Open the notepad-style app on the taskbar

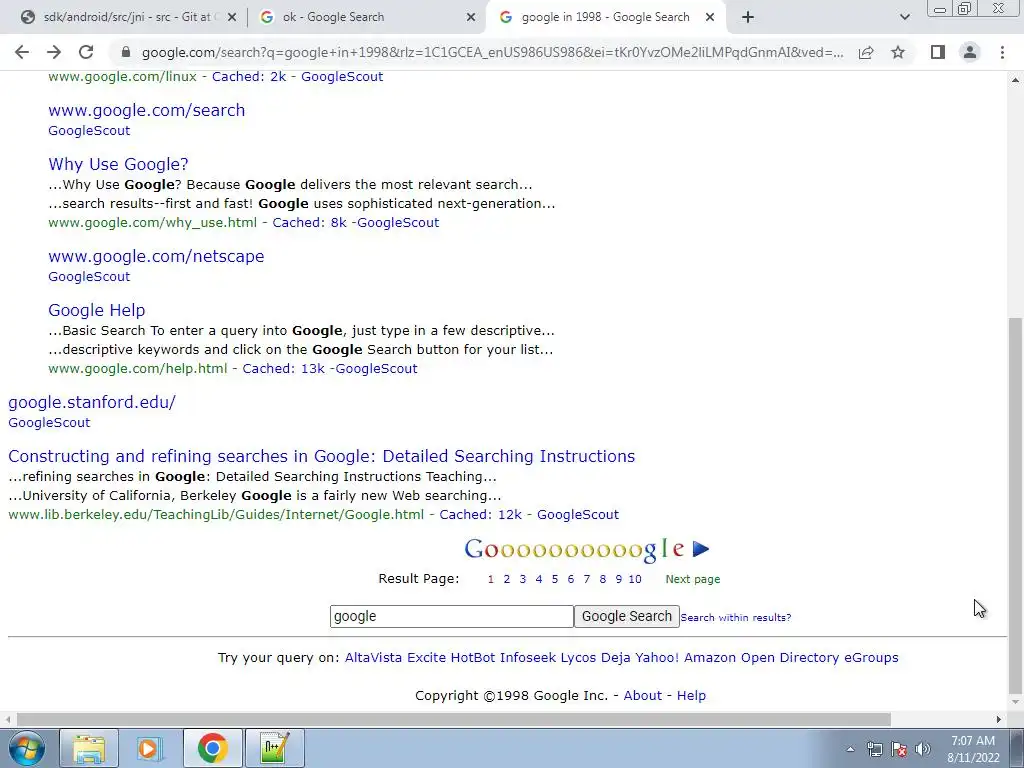coord(275,748)
